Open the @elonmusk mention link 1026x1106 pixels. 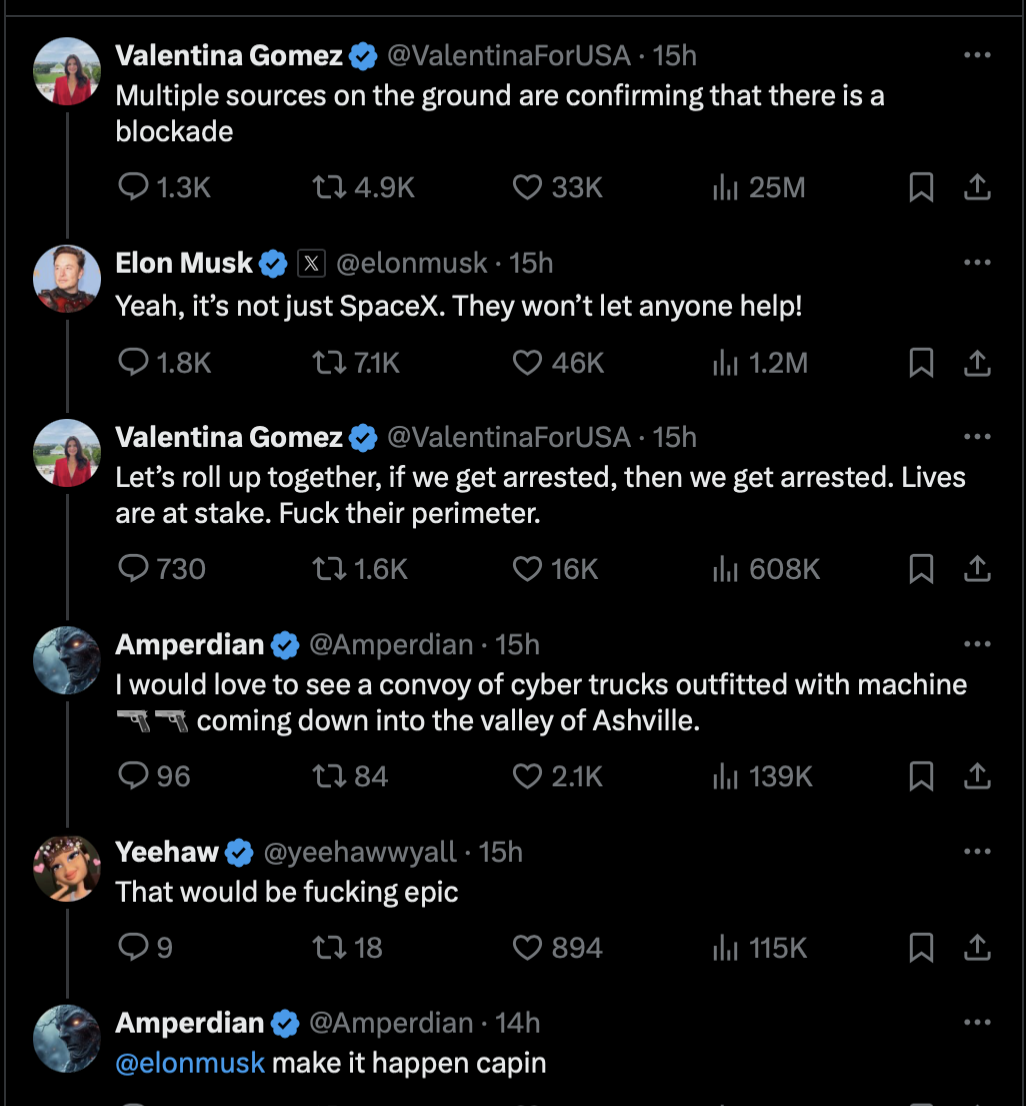coord(190,1063)
